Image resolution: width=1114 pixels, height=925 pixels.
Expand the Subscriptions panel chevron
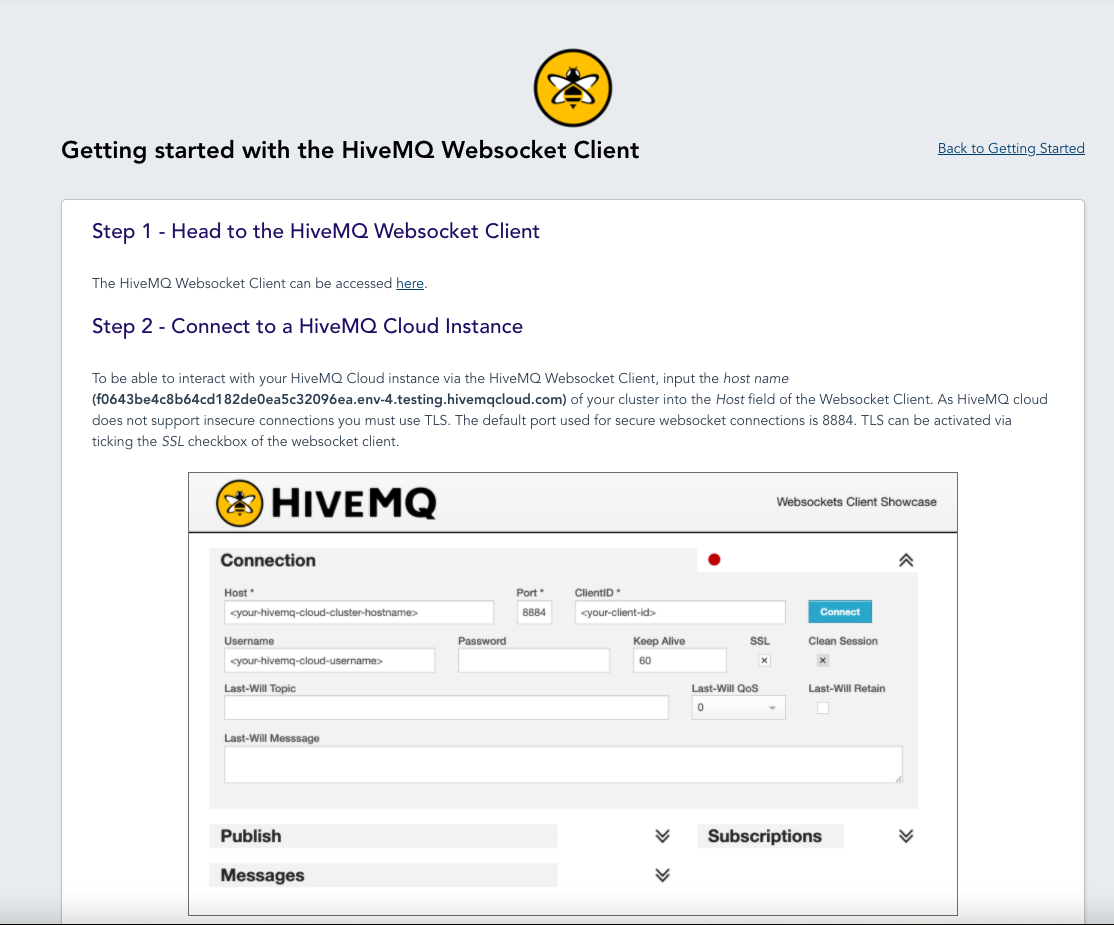906,836
